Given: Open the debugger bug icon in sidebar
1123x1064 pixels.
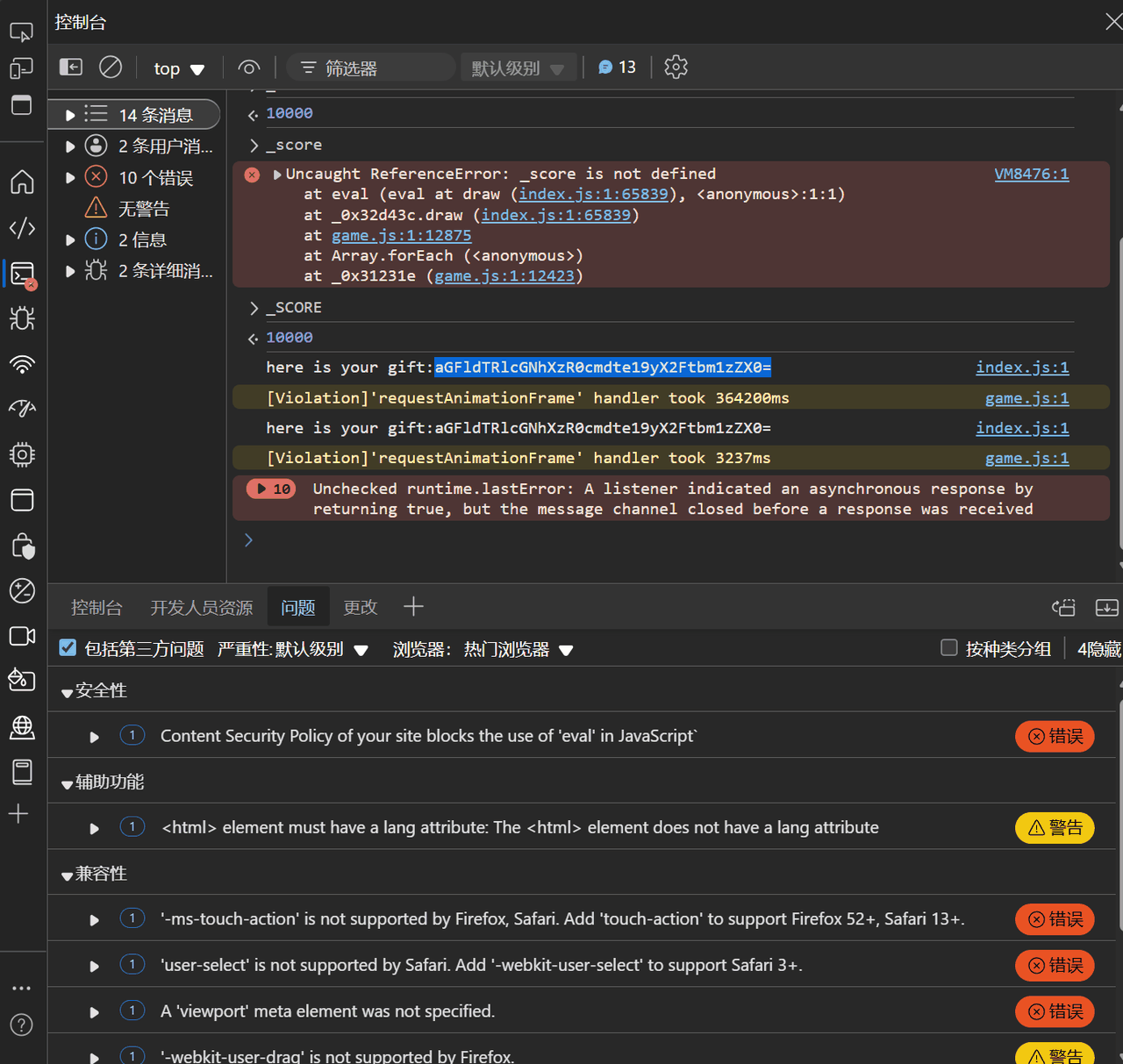Looking at the screenshot, I should click(x=22, y=318).
